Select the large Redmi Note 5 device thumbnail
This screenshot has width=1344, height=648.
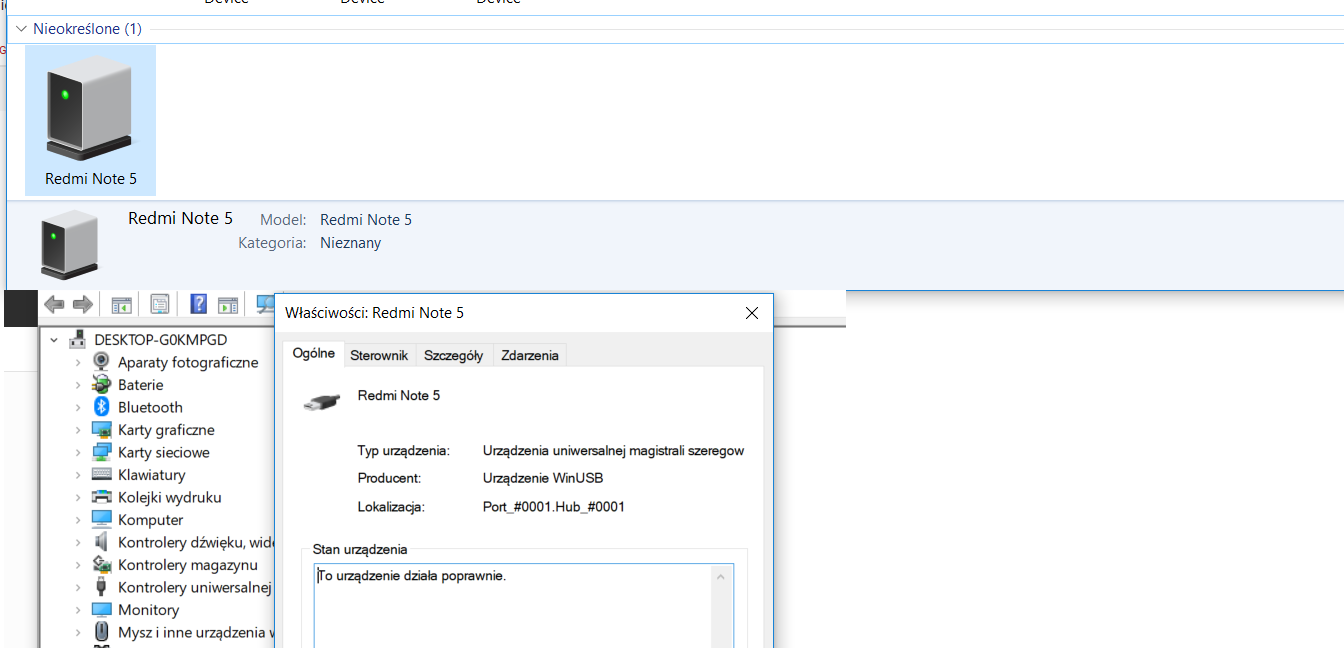(x=90, y=120)
